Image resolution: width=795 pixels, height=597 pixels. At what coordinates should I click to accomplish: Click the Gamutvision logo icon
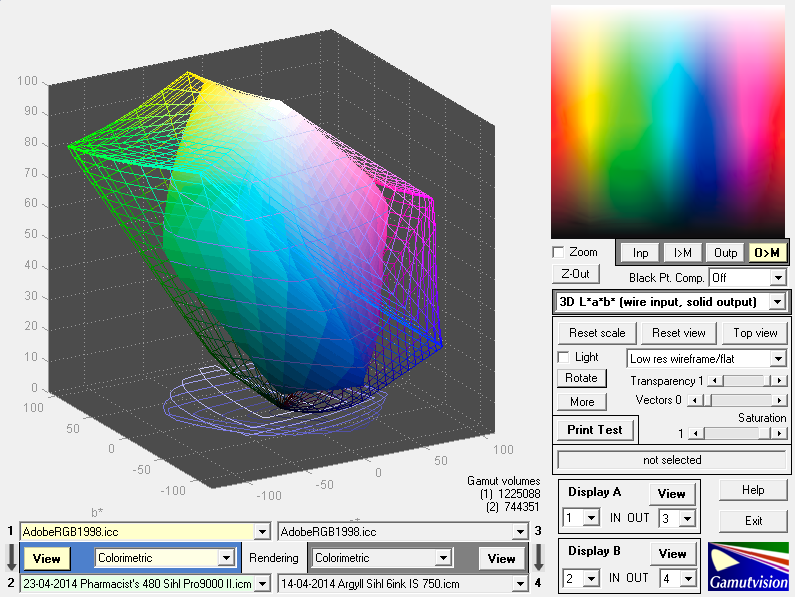(x=747, y=566)
